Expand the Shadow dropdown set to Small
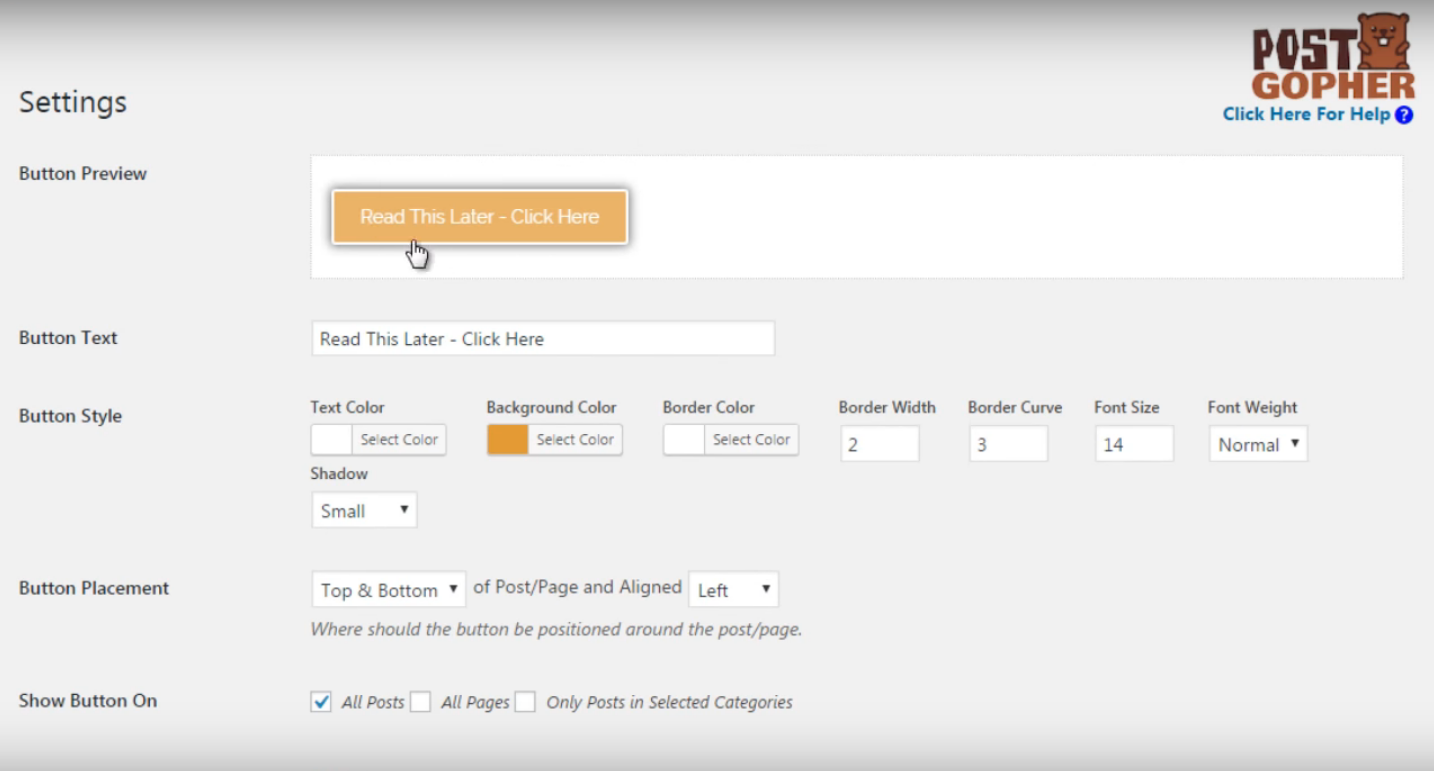This screenshot has height=771, width=1434. click(364, 511)
